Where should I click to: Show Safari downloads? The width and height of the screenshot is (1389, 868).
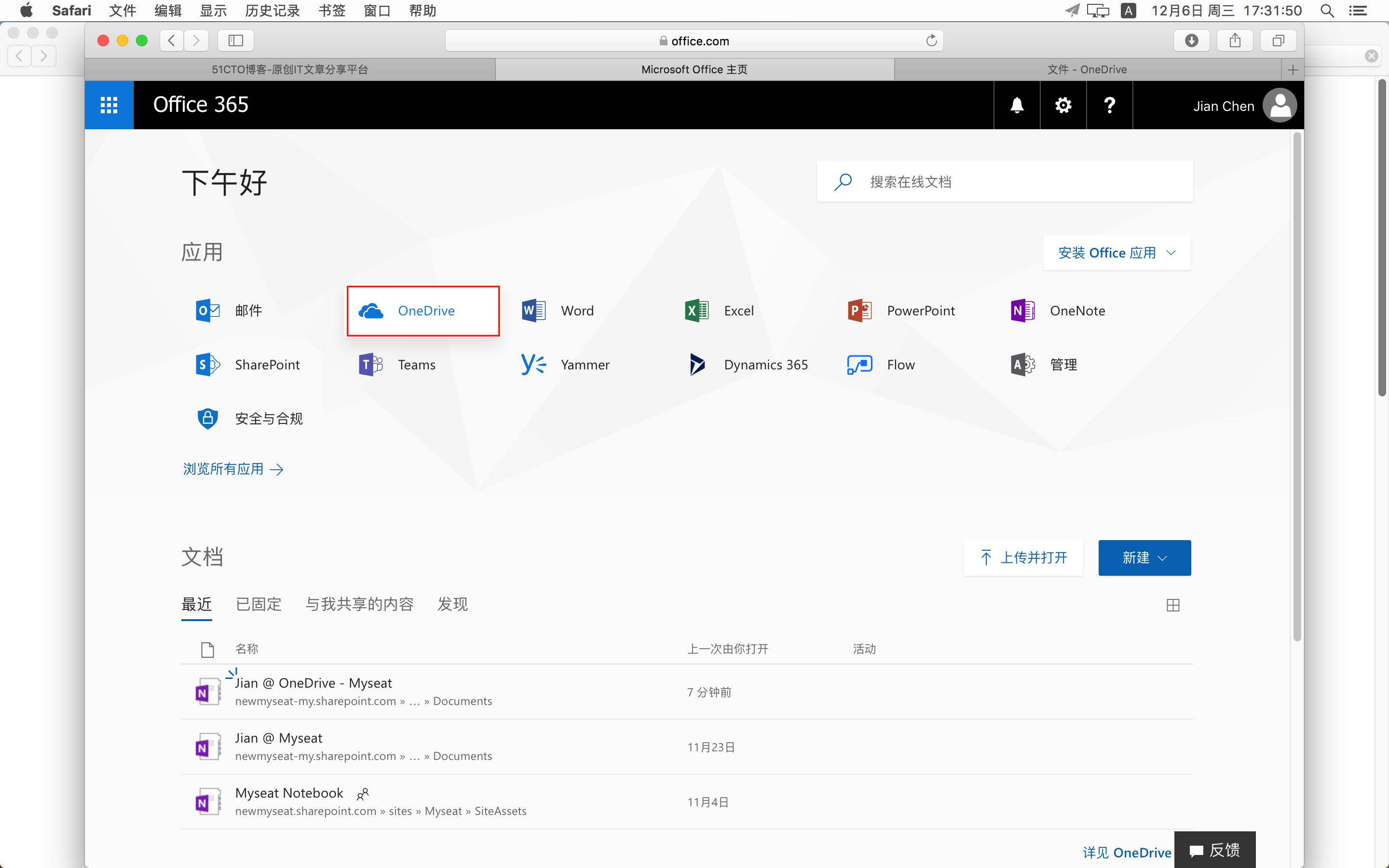click(1191, 41)
